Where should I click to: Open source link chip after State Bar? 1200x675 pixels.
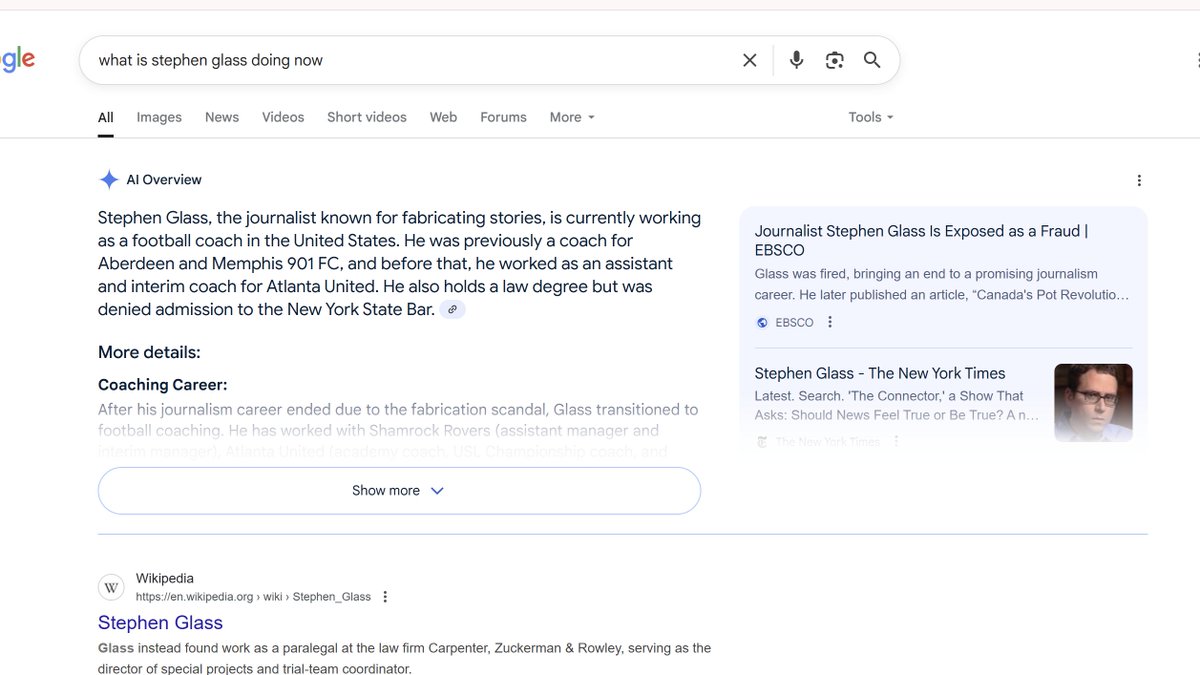point(452,310)
